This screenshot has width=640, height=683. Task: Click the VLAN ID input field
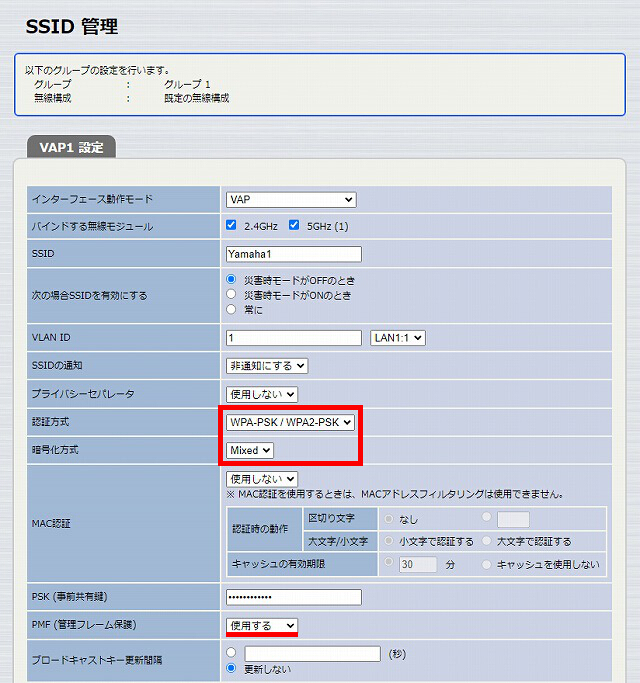[294, 338]
